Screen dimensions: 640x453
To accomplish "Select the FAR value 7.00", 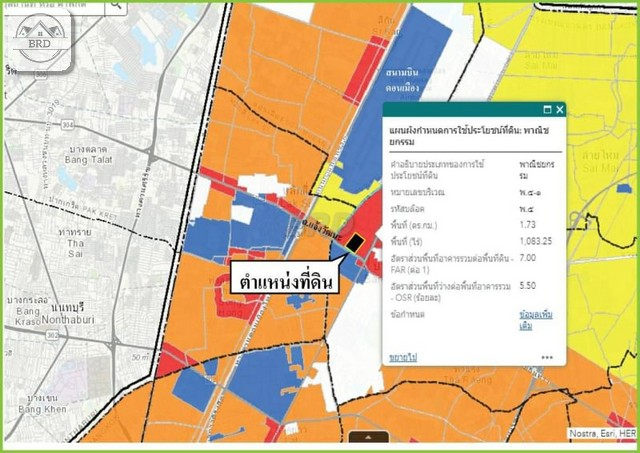I will [x=528, y=258].
